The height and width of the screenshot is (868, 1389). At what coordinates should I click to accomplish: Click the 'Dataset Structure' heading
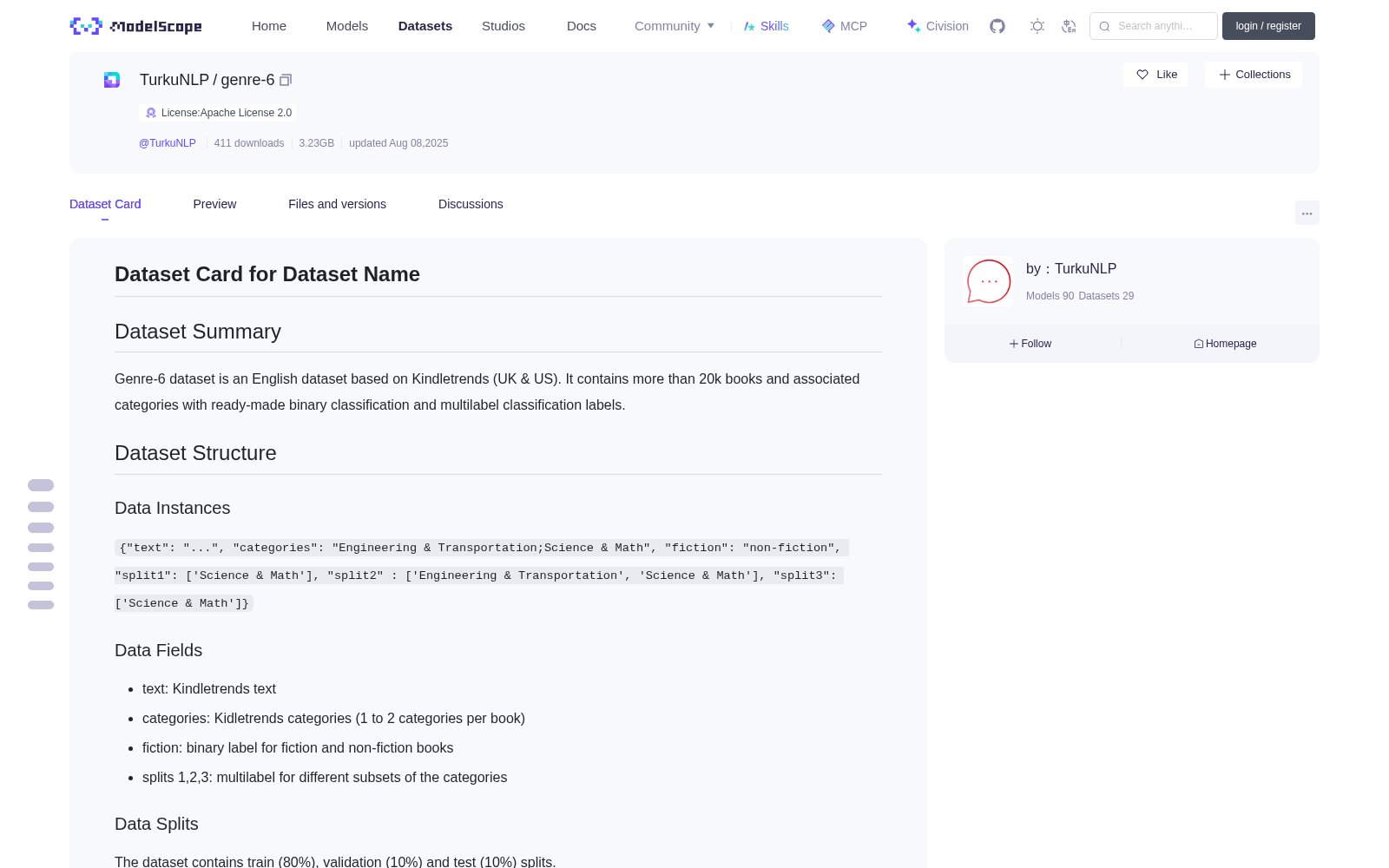coord(195,453)
